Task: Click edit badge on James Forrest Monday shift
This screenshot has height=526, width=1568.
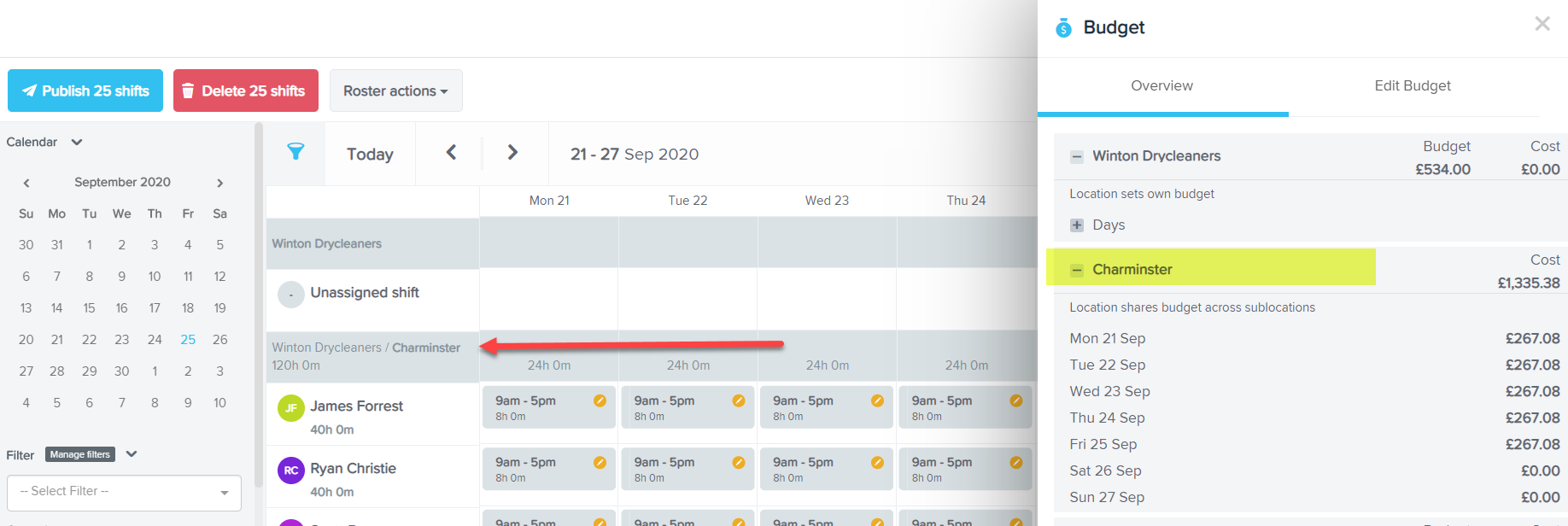Action: 600,400
